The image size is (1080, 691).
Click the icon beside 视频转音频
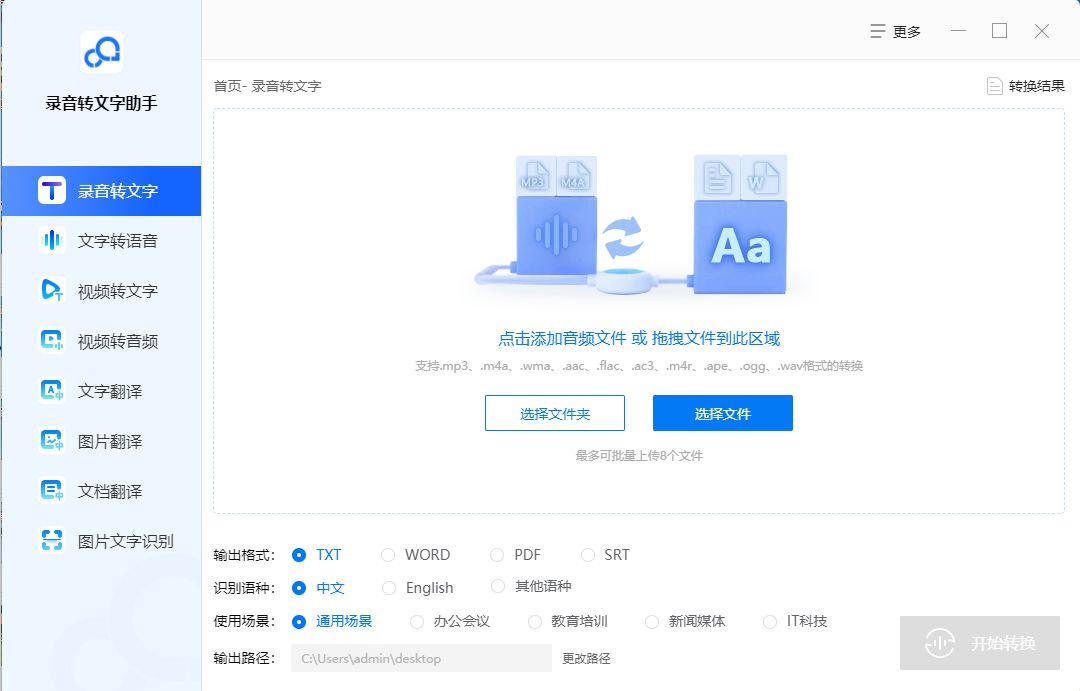(52, 340)
